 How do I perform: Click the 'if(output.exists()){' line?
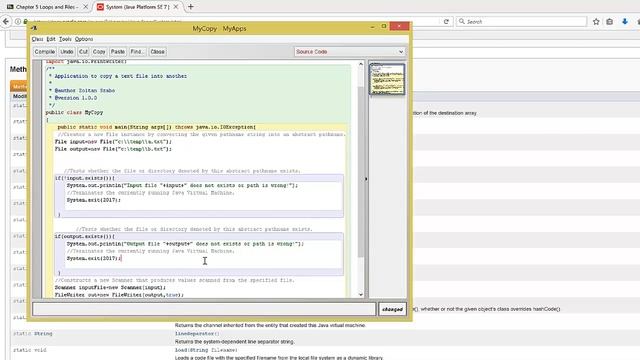(85, 236)
